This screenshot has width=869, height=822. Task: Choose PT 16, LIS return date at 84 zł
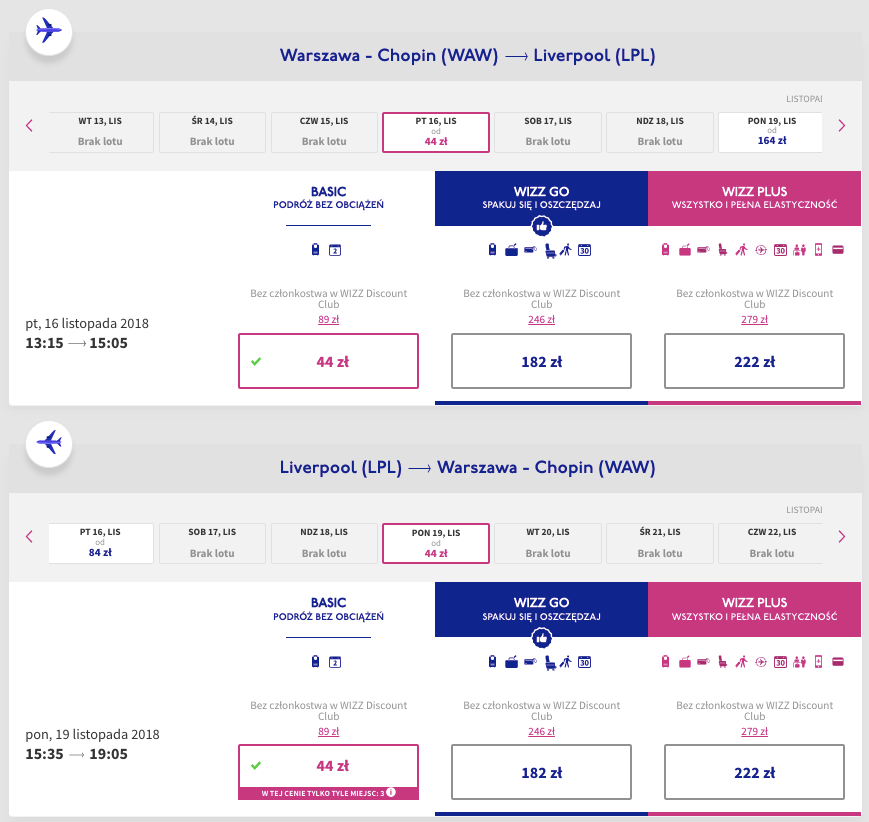point(101,543)
